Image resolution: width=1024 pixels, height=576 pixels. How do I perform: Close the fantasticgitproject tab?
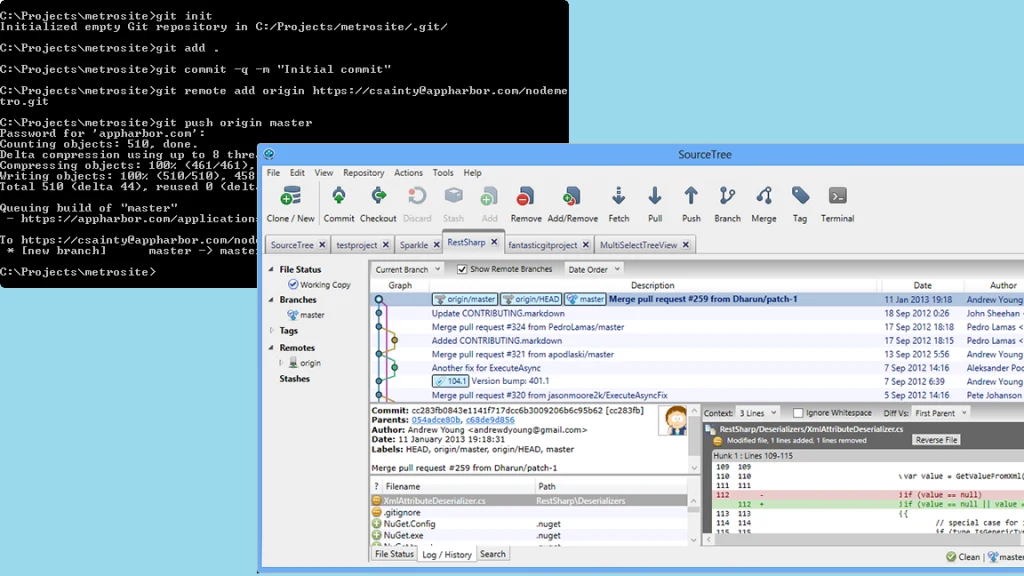pyautogui.click(x=586, y=245)
